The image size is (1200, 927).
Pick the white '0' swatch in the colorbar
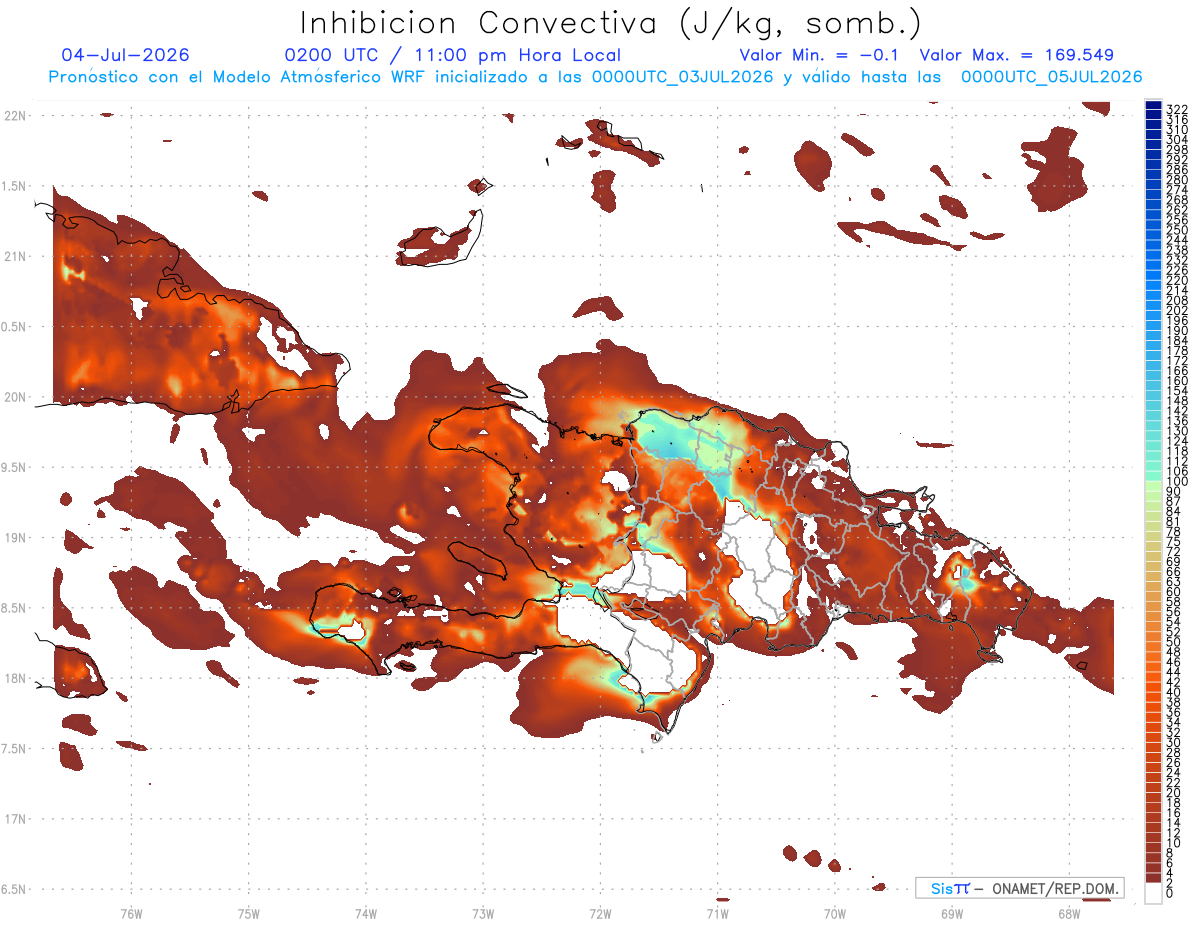tap(1154, 894)
